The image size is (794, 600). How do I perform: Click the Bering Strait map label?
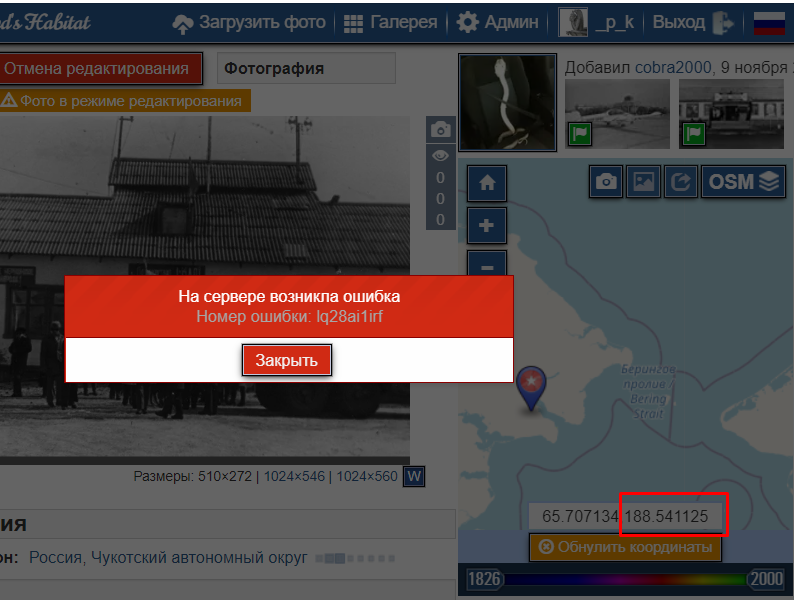pyautogui.click(x=648, y=391)
